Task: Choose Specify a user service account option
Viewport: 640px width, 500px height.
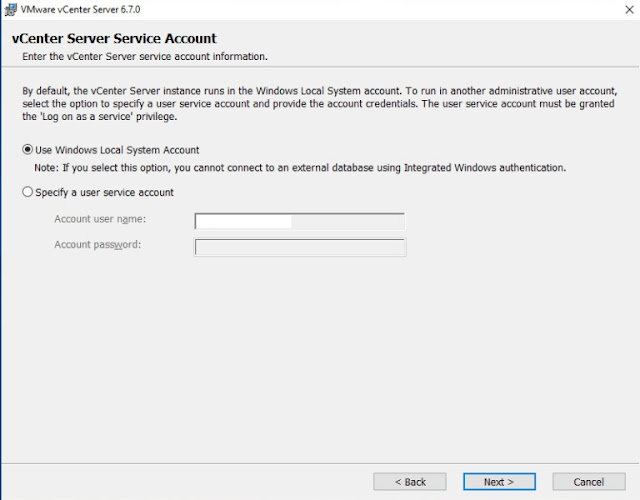Action: pos(98,192)
